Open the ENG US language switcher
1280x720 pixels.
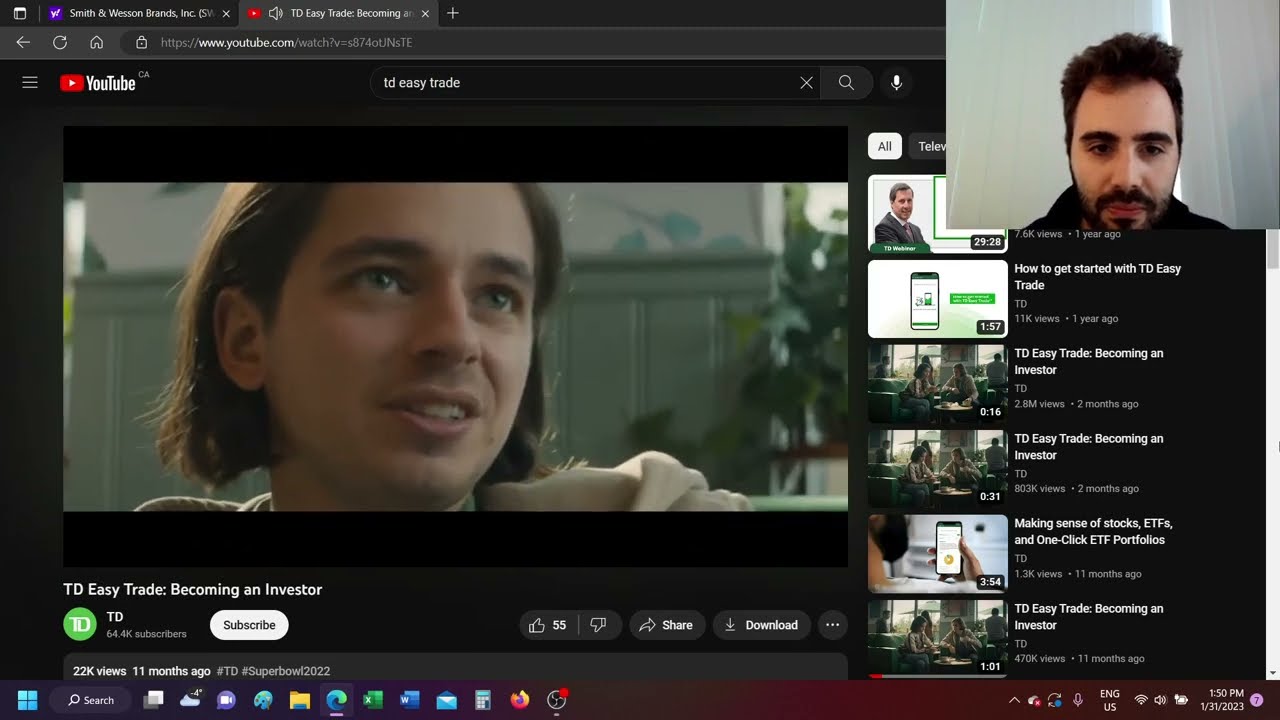click(1109, 700)
